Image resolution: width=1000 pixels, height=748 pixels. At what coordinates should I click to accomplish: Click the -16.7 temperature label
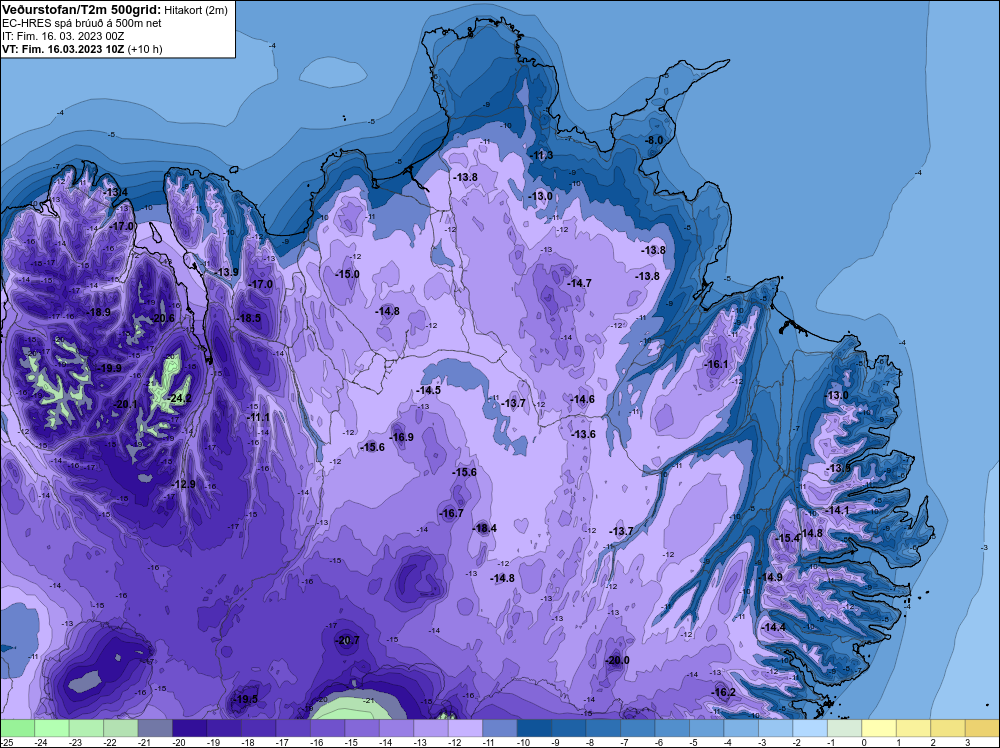pyautogui.click(x=452, y=513)
